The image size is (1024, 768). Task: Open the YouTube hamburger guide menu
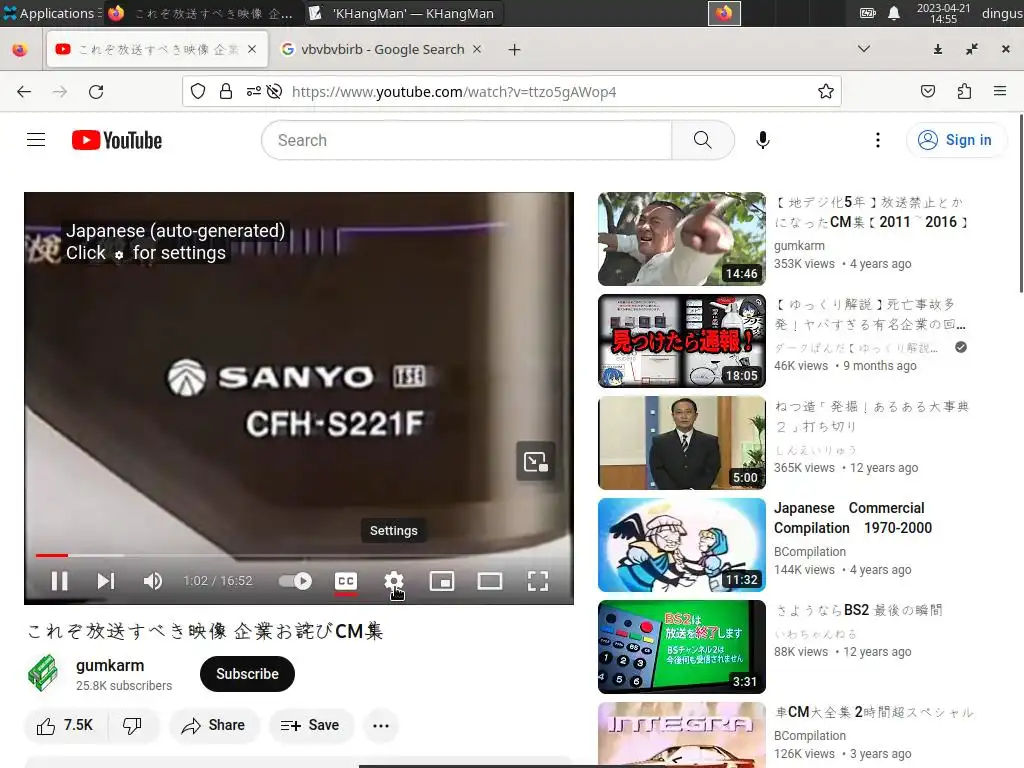click(36, 140)
